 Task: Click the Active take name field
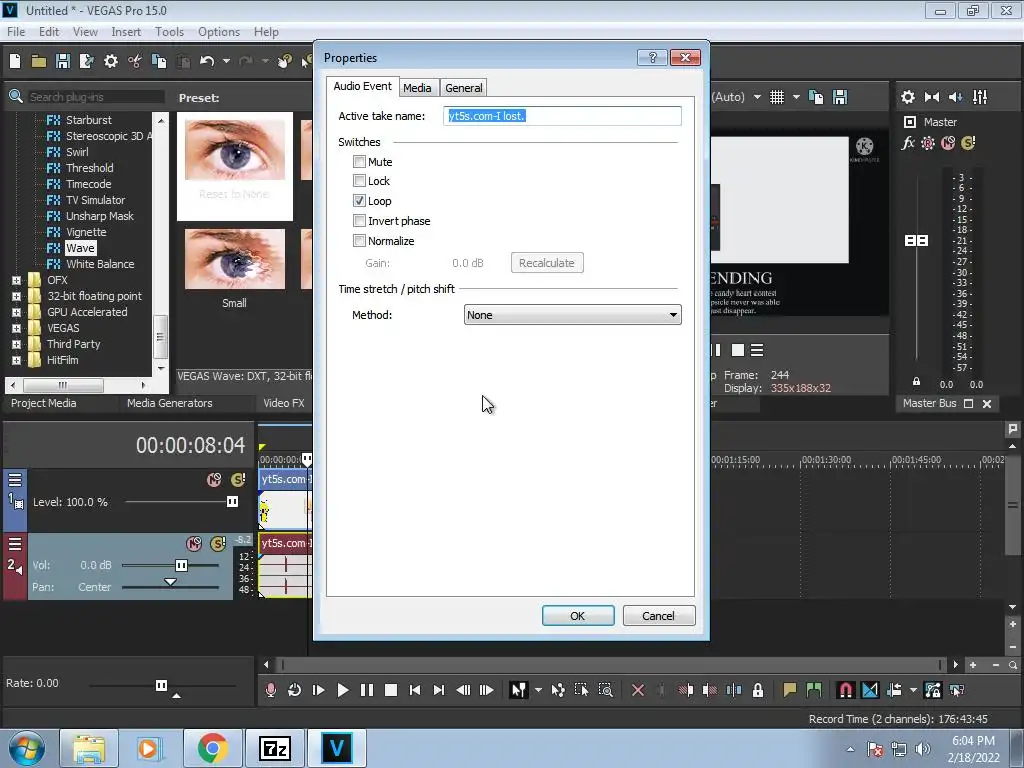(x=562, y=116)
